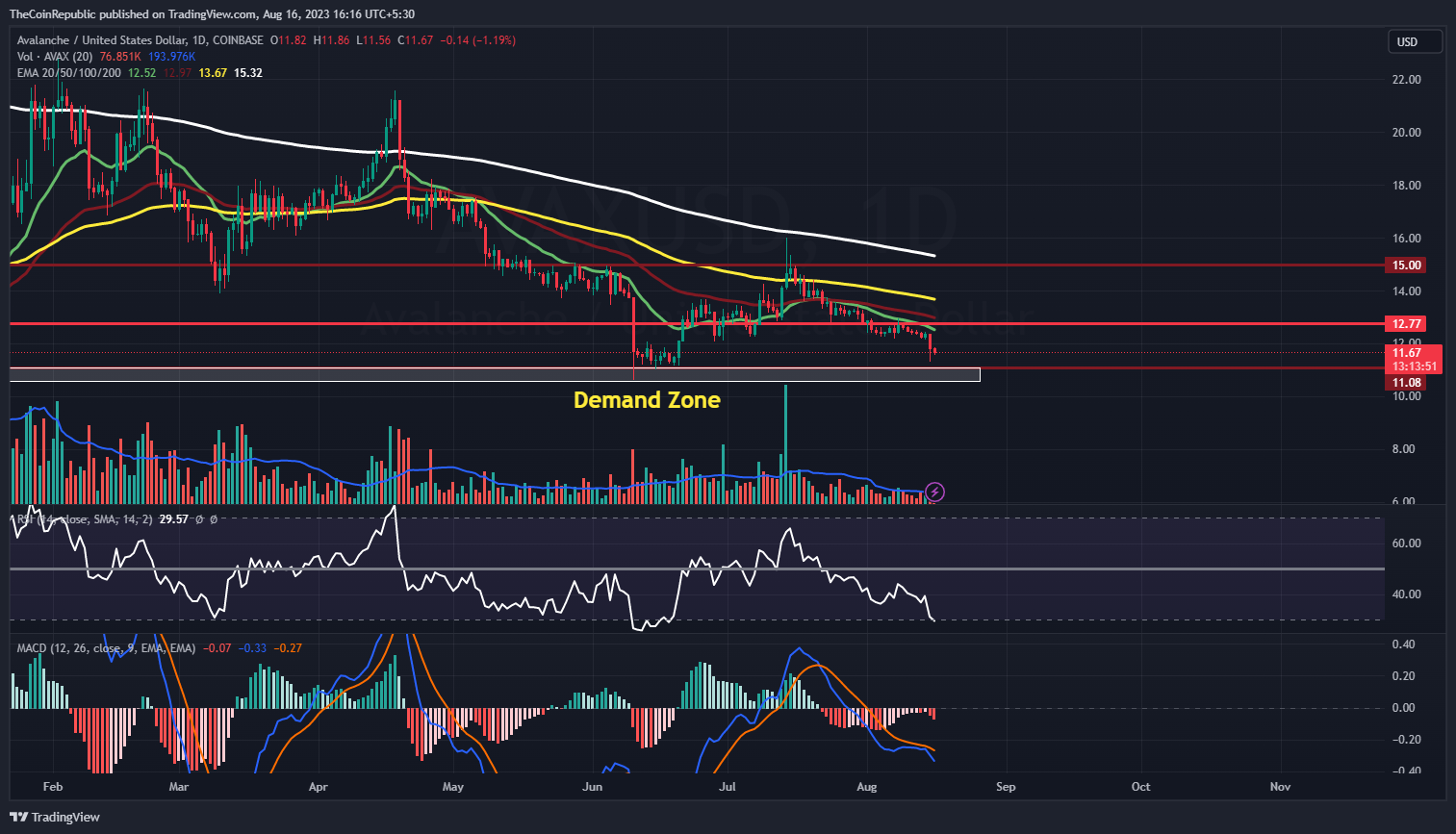The height and width of the screenshot is (834, 1456).
Task: Click the 22.00 price axis tick
Action: (x=1407, y=80)
